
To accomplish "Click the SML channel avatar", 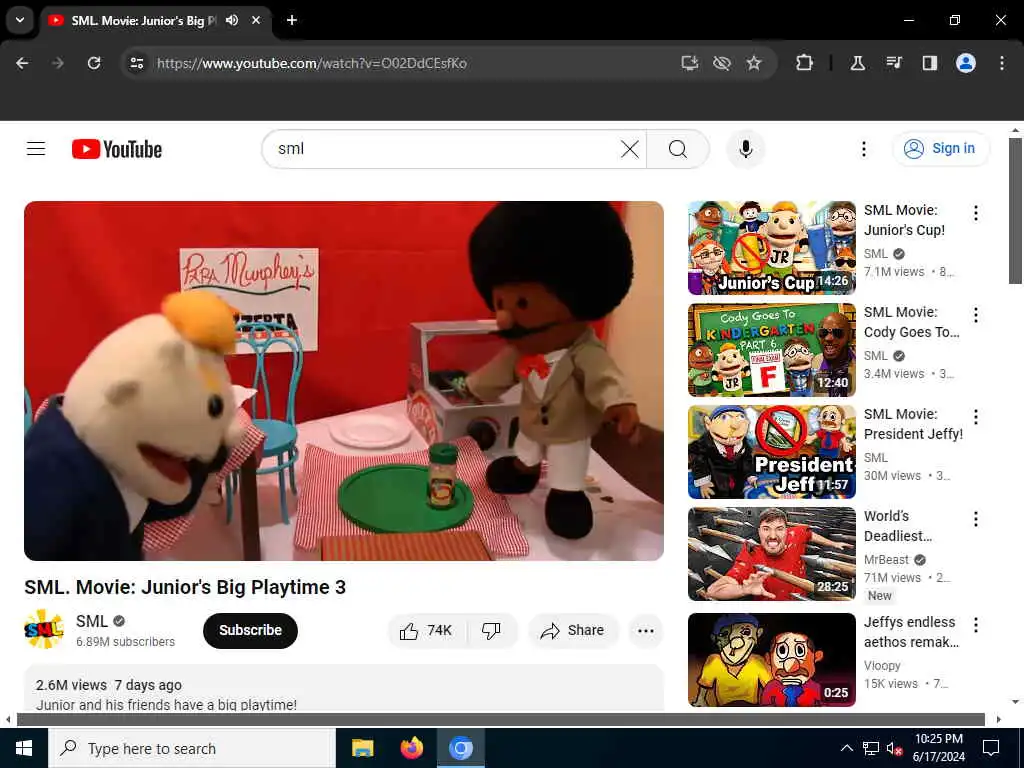I will (x=44, y=629).
